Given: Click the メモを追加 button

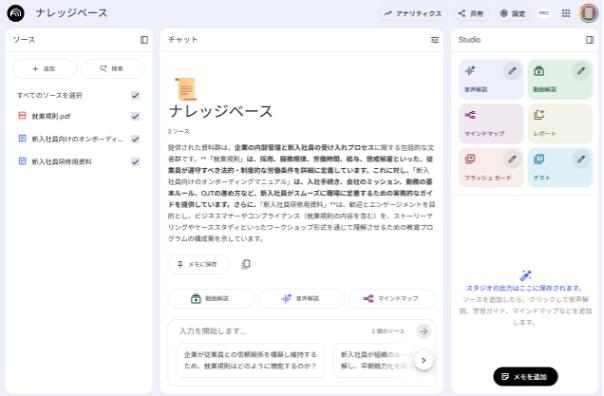Looking at the screenshot, I should point(525,377).
